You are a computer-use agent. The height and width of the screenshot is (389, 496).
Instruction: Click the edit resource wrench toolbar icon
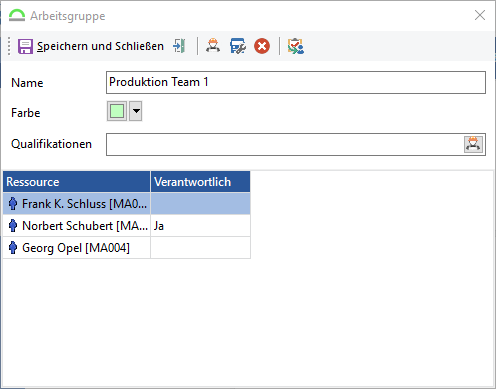[238, 46]
